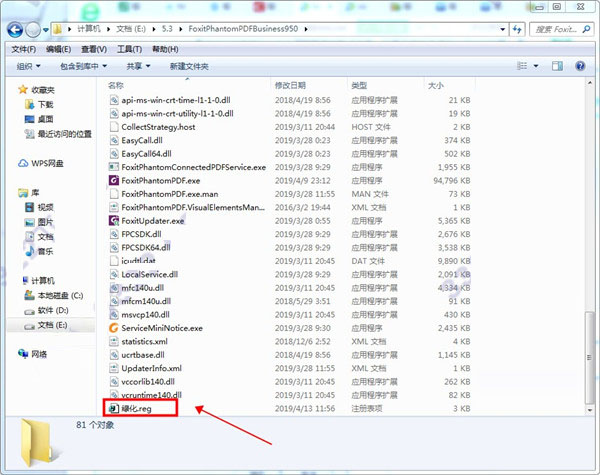Click the change view icon
The width and height of the screenshot is (600, 475).
522,66
